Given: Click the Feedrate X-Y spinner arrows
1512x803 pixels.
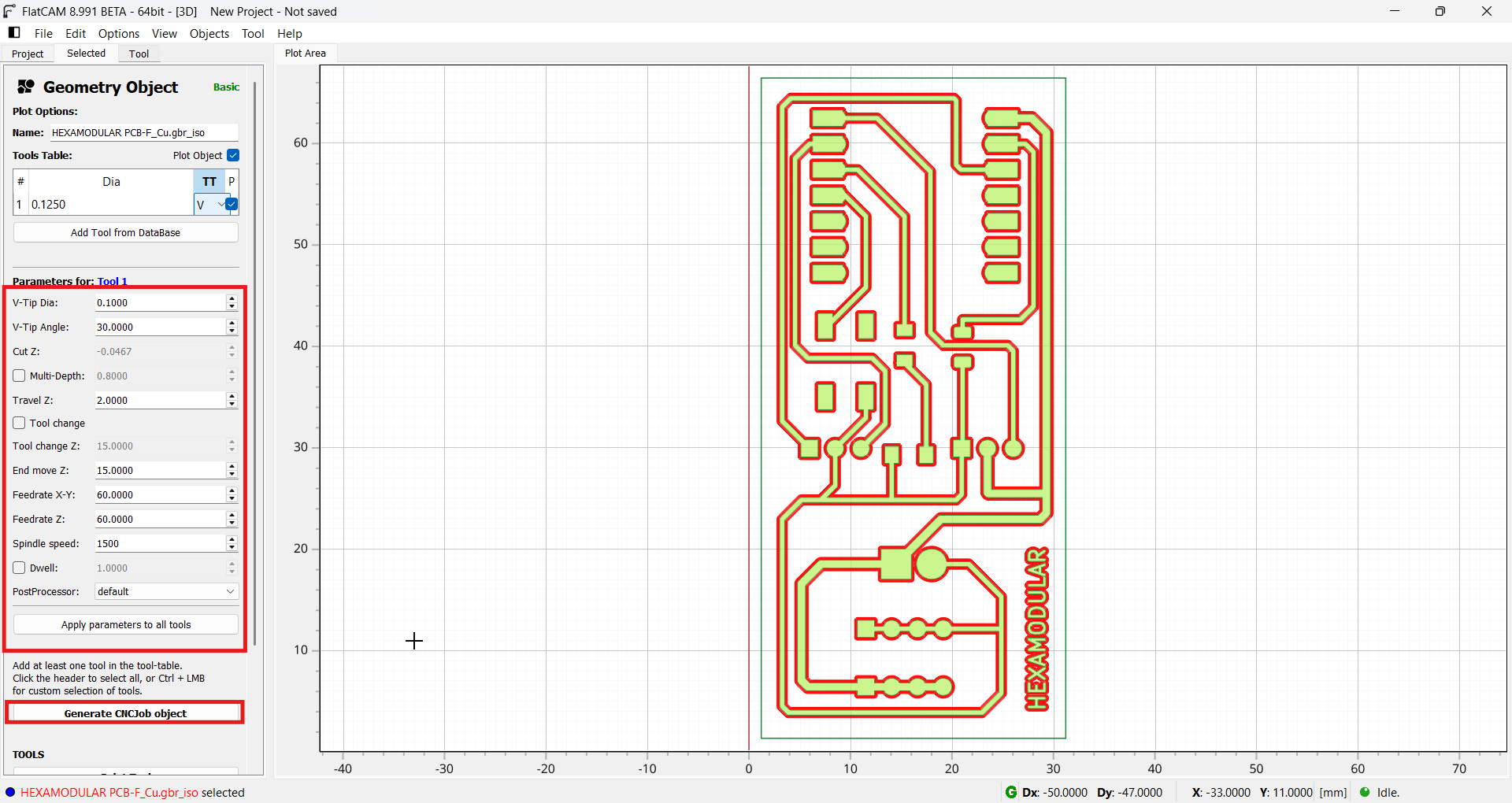Looking at the screenshot, I should (232, 494).
